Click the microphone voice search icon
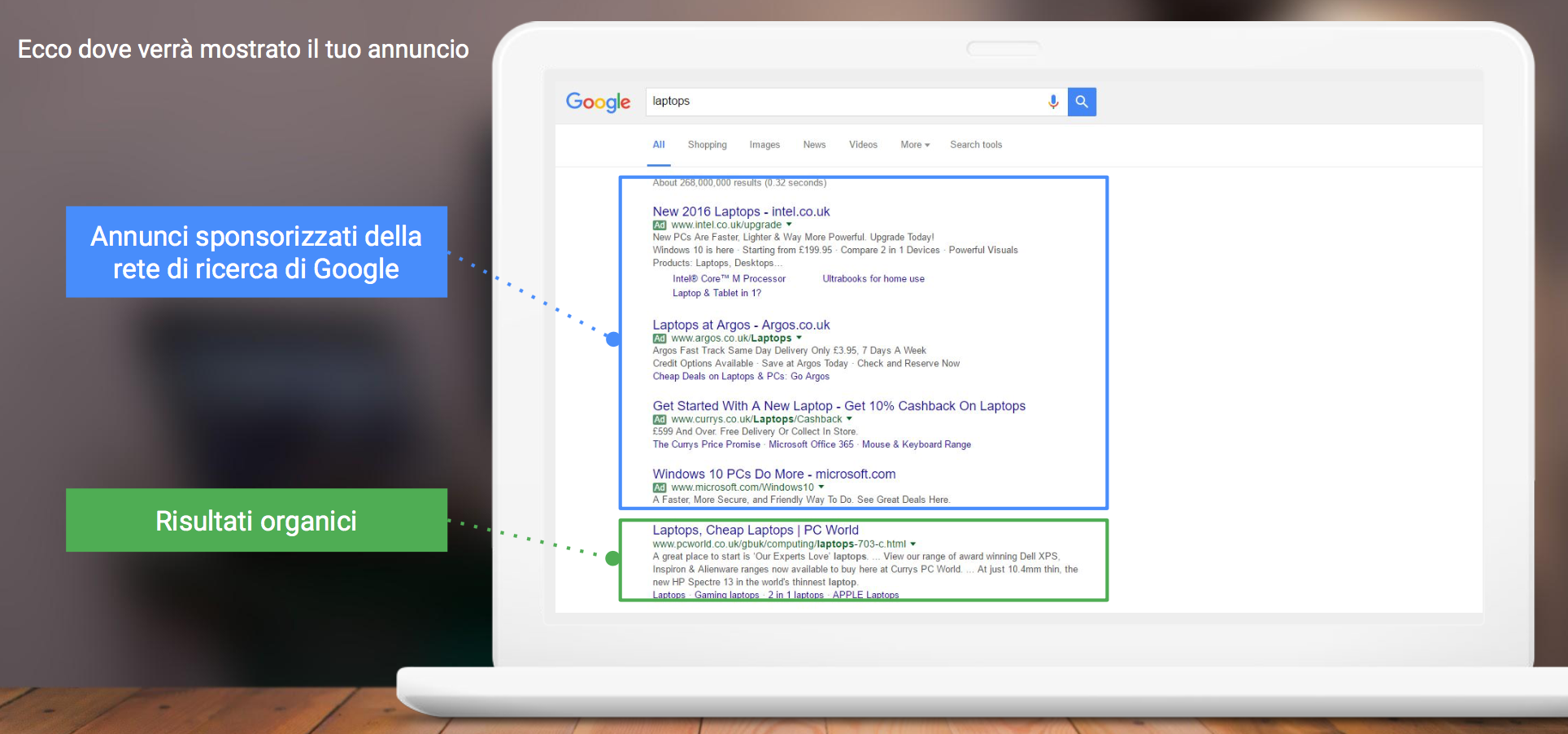The image size is (1568, 734). click(1053, 102)
